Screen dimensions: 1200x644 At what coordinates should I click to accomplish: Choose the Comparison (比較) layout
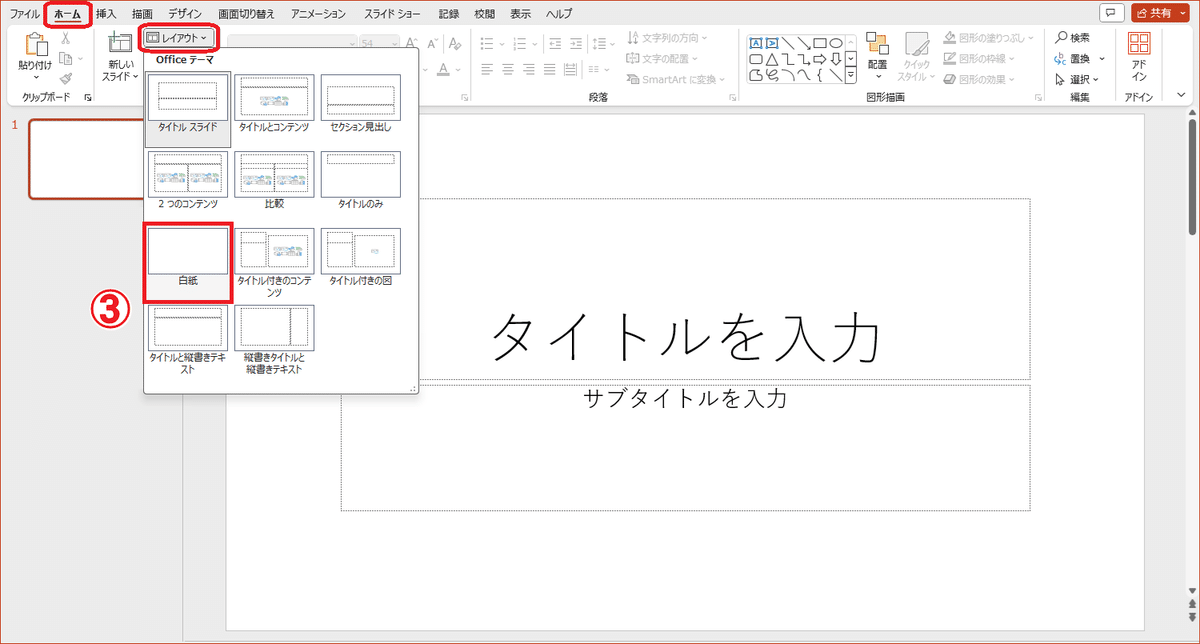click(274, 180)
